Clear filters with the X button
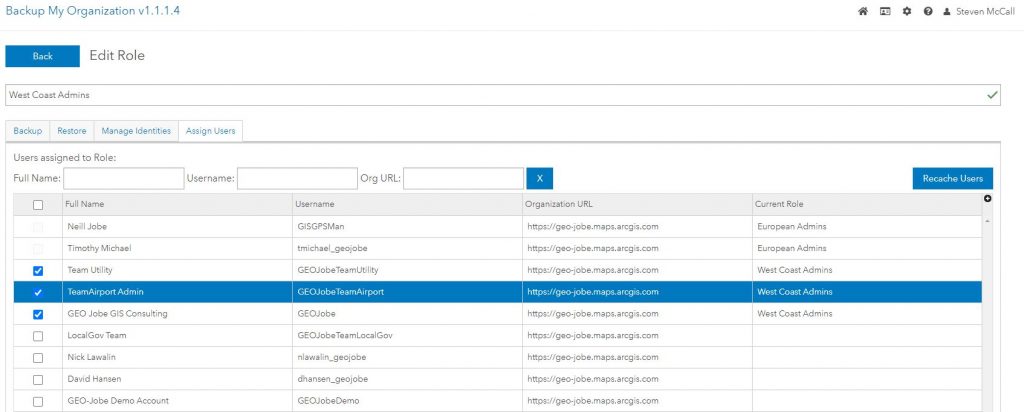This screenshot has height=412, width=1024. click(539, 178)
